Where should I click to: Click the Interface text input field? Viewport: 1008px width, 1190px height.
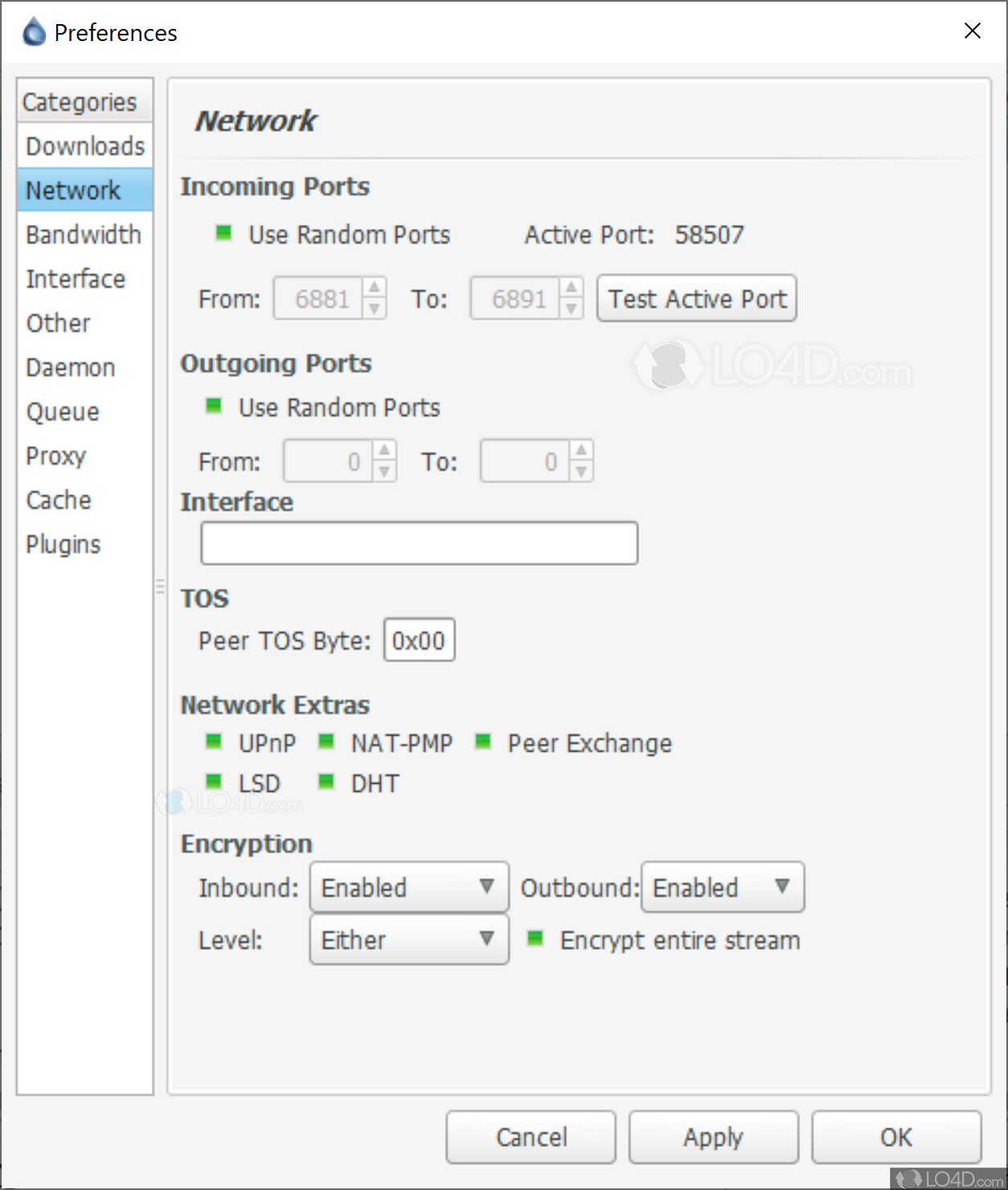(x=419, y=544)
